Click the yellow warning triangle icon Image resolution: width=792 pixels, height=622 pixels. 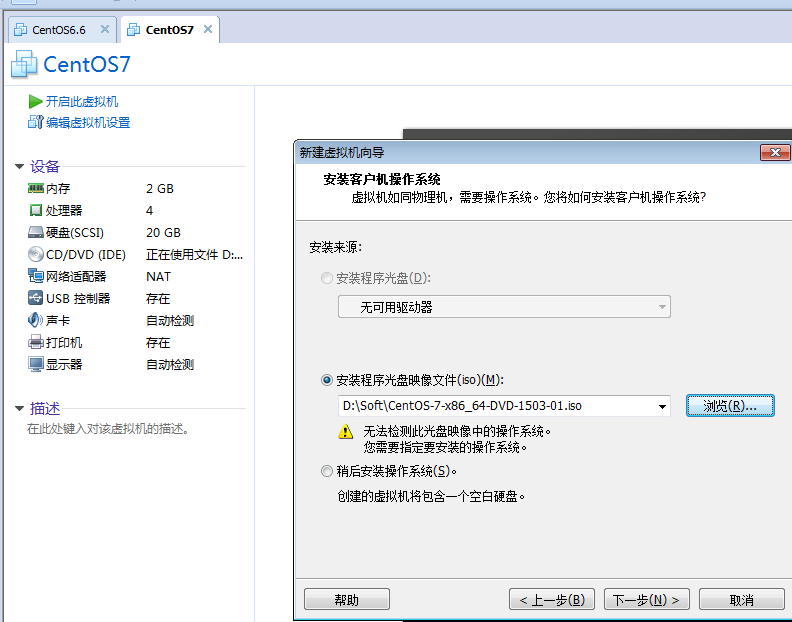pyautogui.click(x=345, y=432)
